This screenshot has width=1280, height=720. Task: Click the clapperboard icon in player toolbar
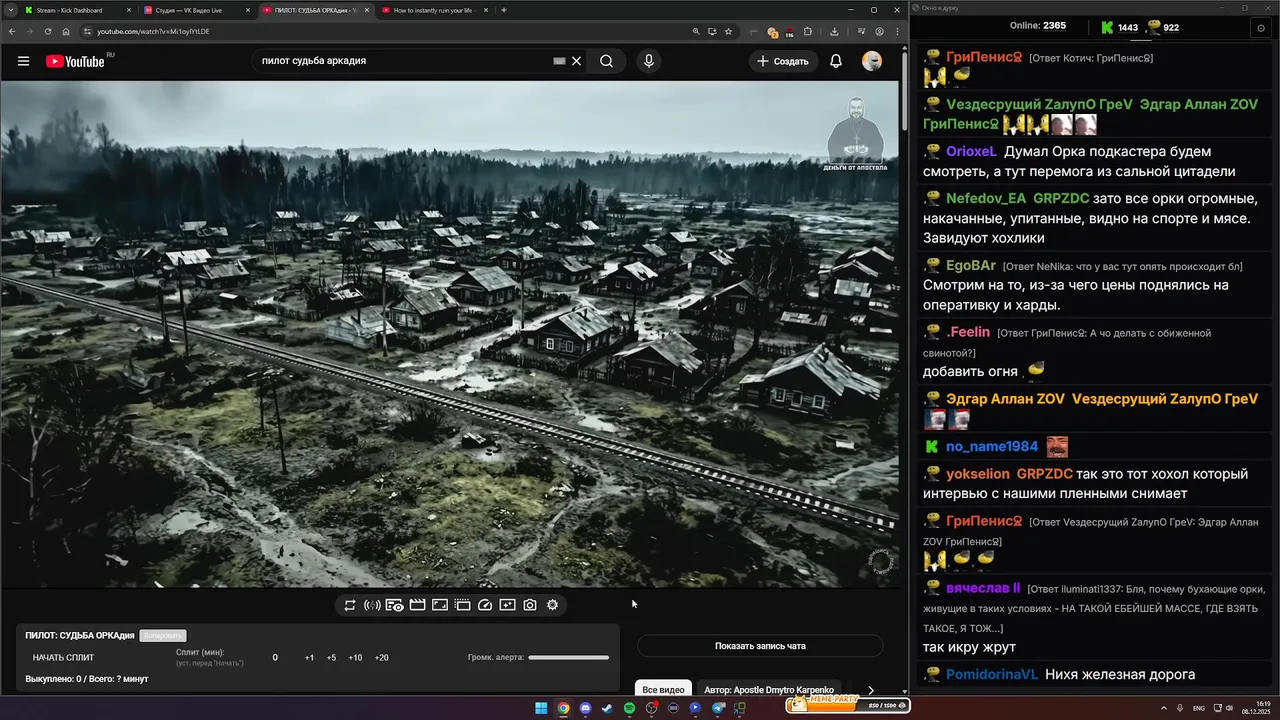pos(417,605)
